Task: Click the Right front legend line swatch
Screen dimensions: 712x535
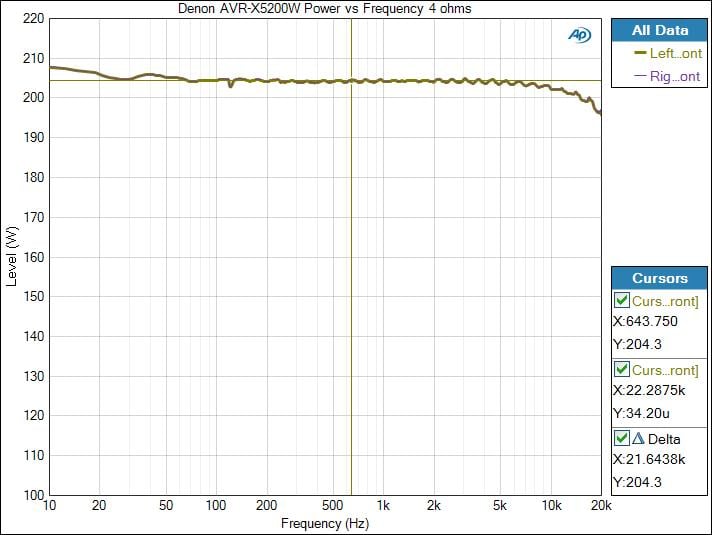Action: coord(640,76)
